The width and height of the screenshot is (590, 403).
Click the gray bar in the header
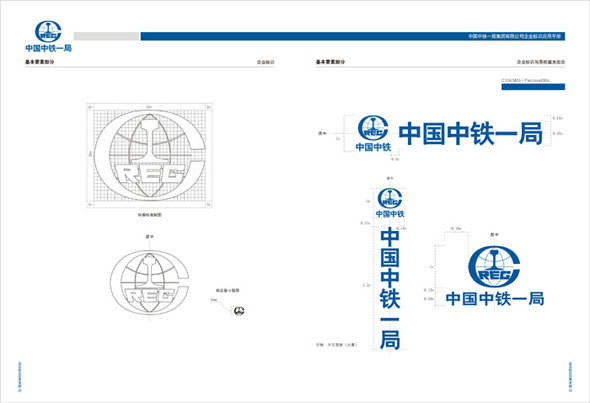click(106, 36)
